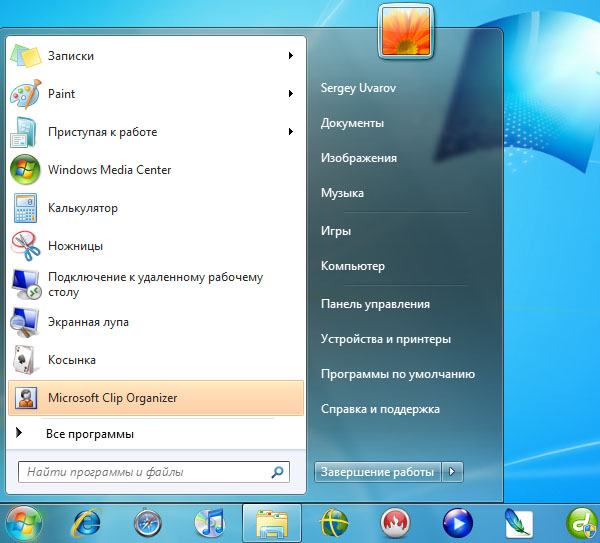The width and height of the screenshot is (600, 543).
Task: Click the Start orb on the taskbar
Action: [24, 523]
